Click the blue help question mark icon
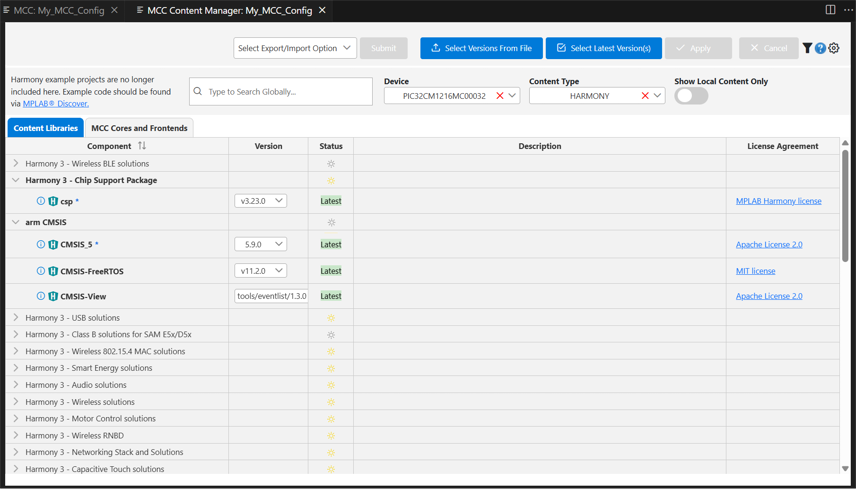Image resolution: width=856 pixels, height=489 pixels. coord(820,48)
